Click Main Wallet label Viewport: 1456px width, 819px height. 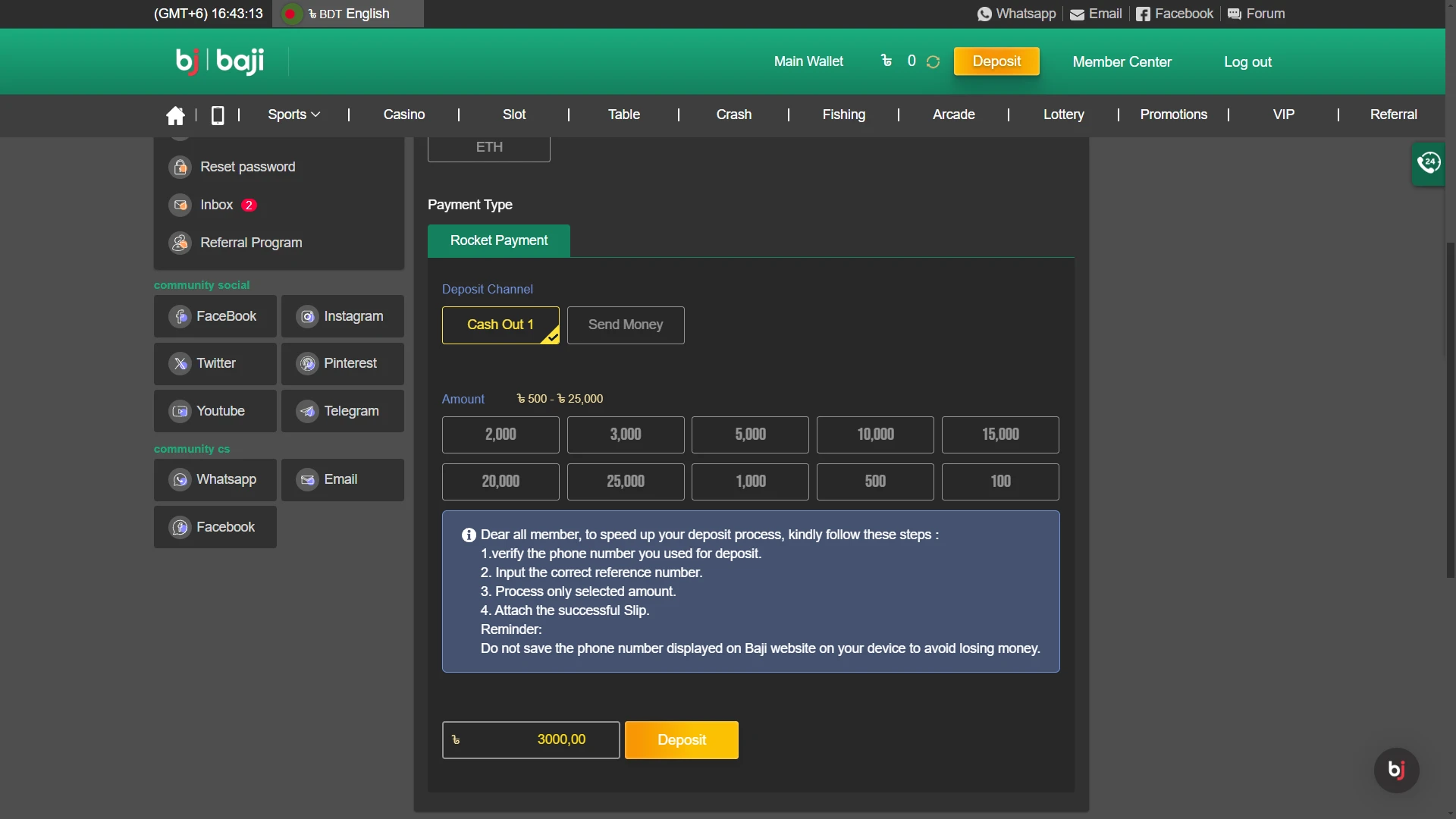tap(808, 62)
